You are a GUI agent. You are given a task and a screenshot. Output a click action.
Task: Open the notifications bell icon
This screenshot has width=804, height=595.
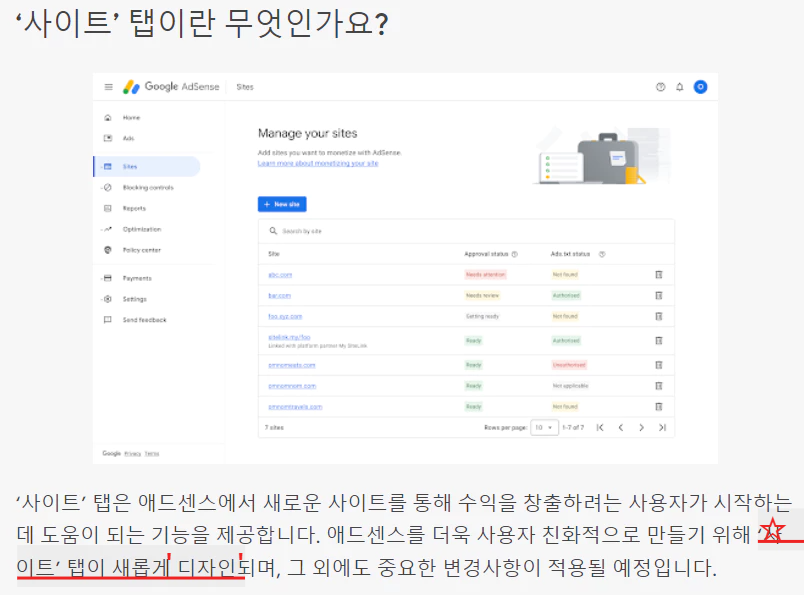coord(679,87)
